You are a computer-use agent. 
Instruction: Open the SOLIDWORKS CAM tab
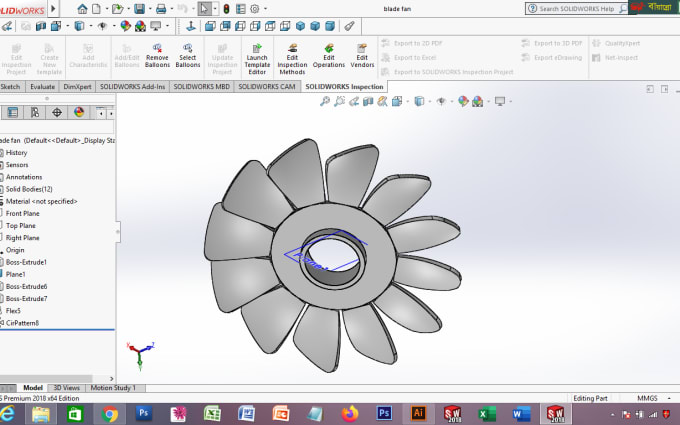[267, 87]
